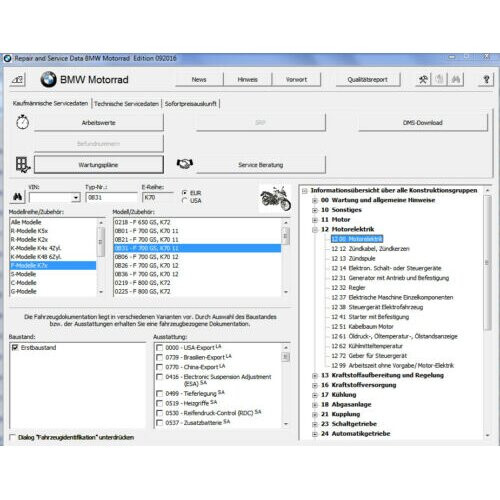Image resolution: width=500 pixels, height=500 pixels.
Task: Click the Service Beratung button
Action: [x=261, y=165]
